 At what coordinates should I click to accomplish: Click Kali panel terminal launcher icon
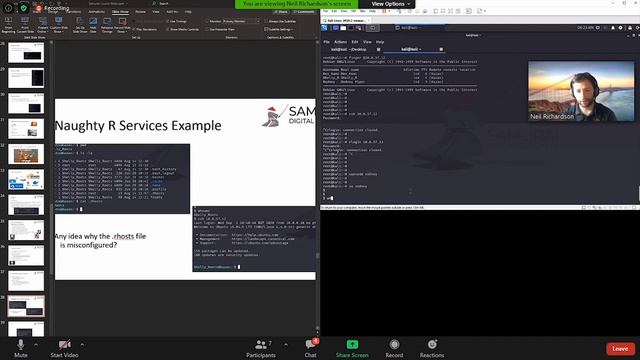tap(351, 28)
